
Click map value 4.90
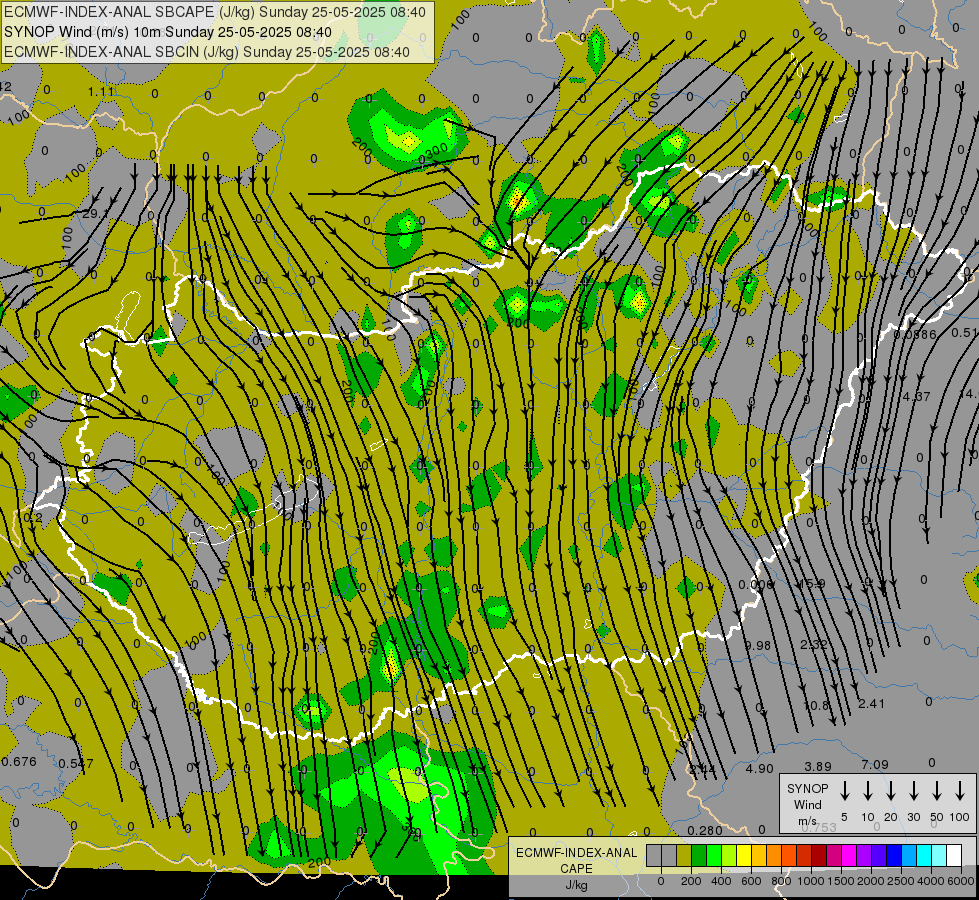click(x=759, y=768)
